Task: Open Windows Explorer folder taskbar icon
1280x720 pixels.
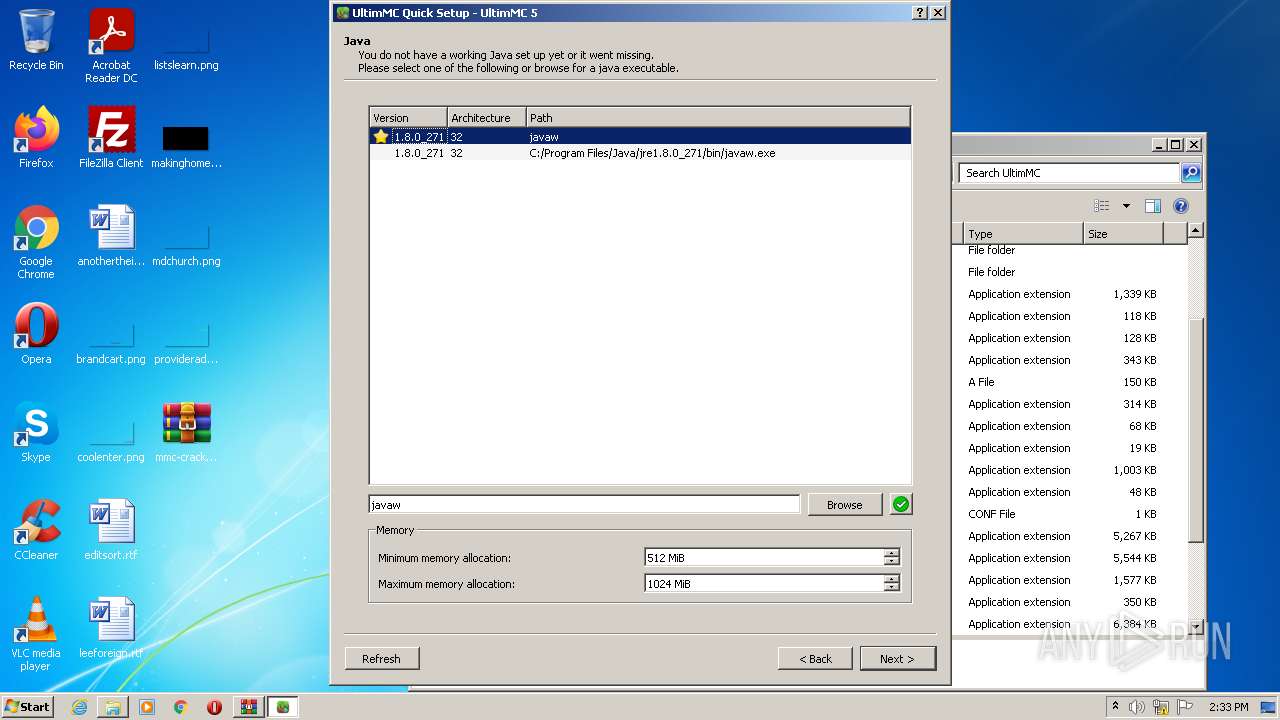Action: 113,707
